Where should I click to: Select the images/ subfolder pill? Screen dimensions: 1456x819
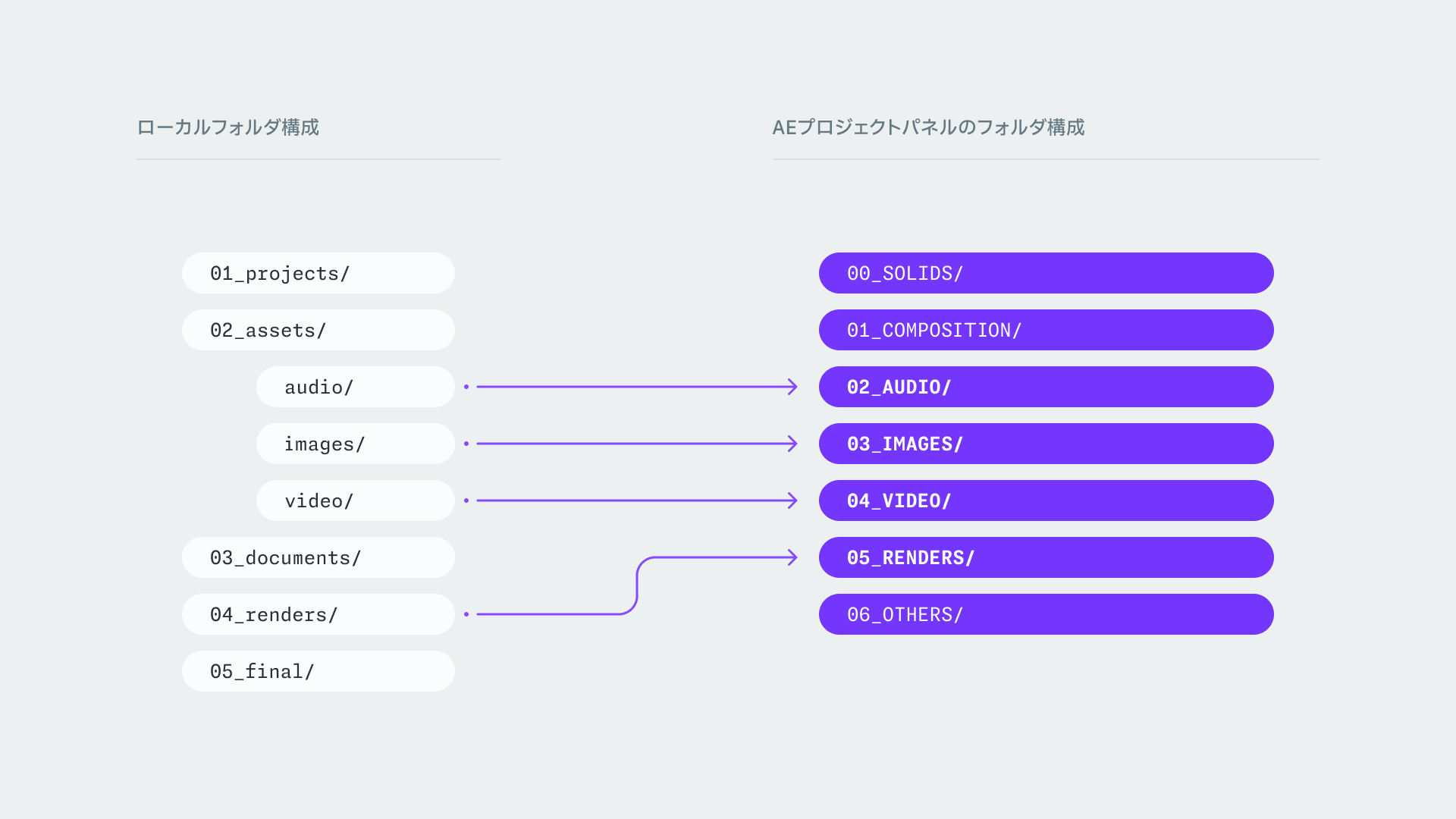pyautogui.click(x=355, y=444)
